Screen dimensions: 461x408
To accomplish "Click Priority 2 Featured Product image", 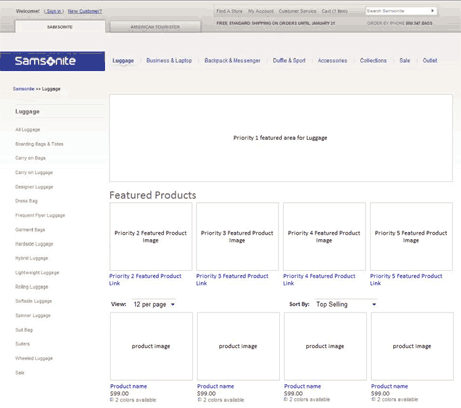I will (x=151, y=236).
